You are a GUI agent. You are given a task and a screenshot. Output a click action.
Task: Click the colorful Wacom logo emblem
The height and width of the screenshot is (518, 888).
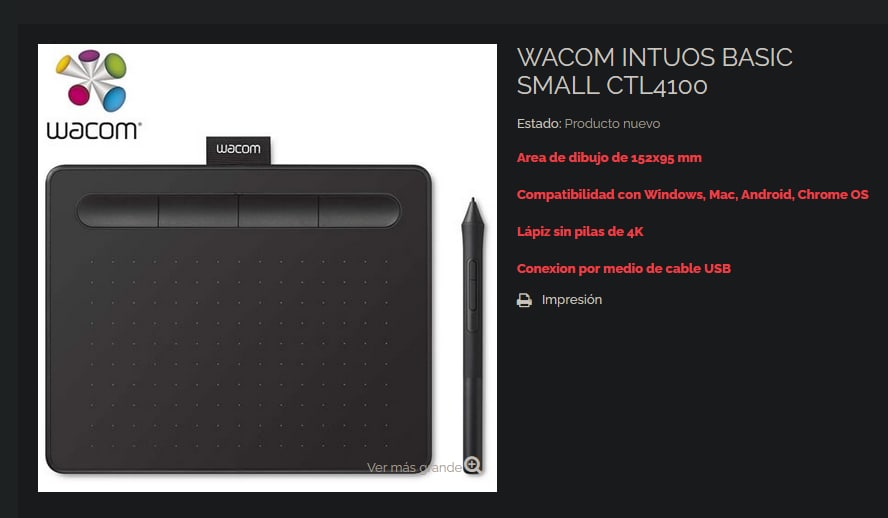tap(91, 80)
